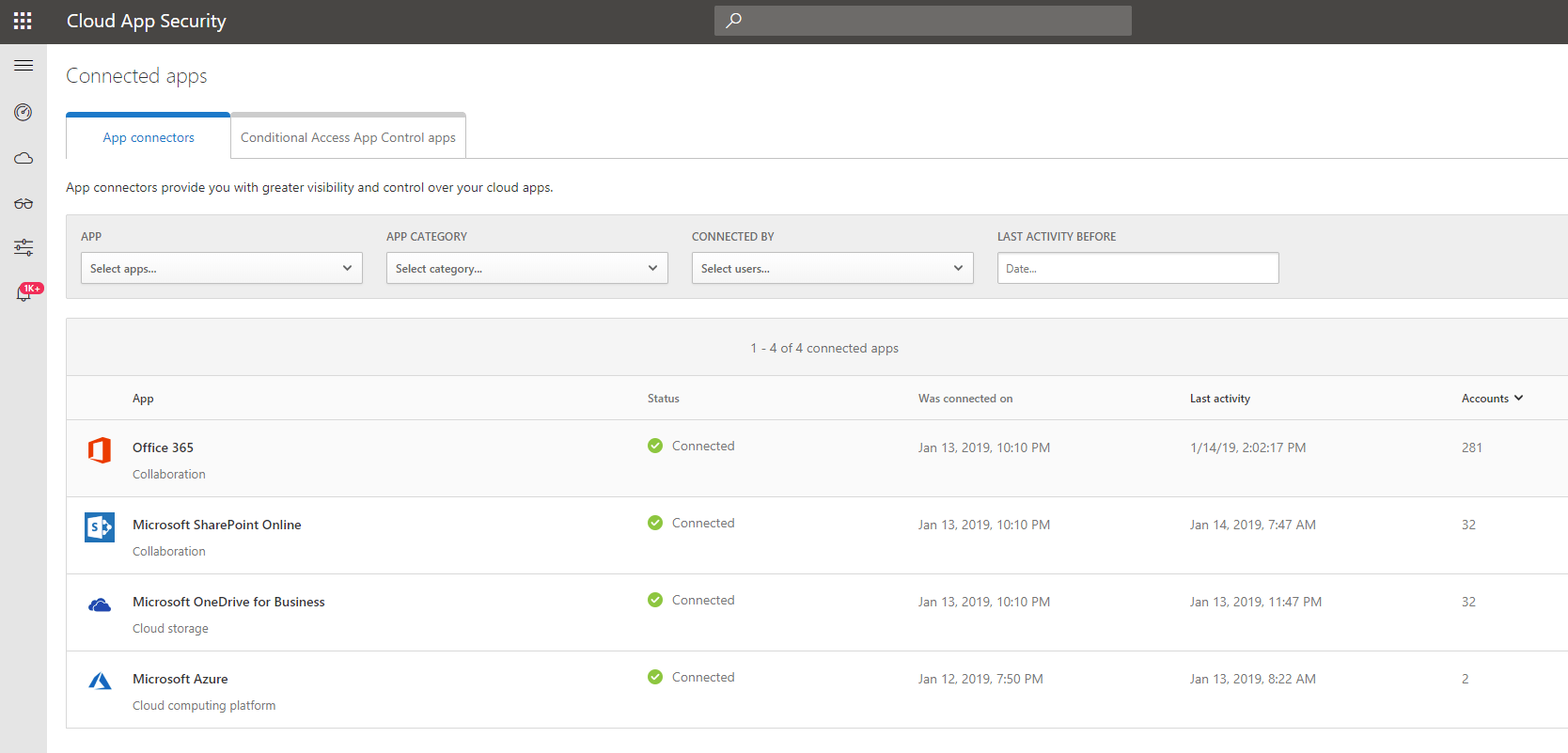Click the SharePoint Online logo icon

[x=100, y=527]
